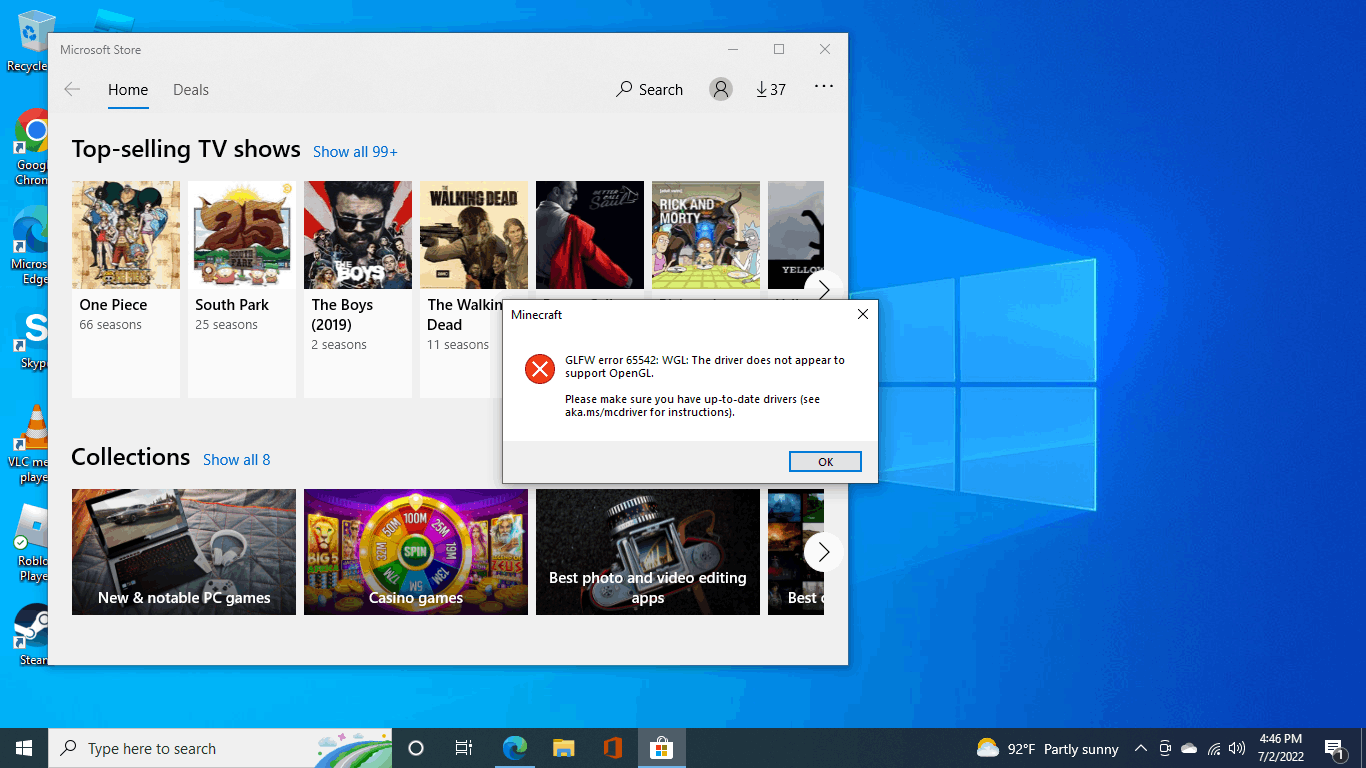Viewport: 1366px width, 768px height.
Task: Switch to the Deals tab
Action: (x=191, y=89)
